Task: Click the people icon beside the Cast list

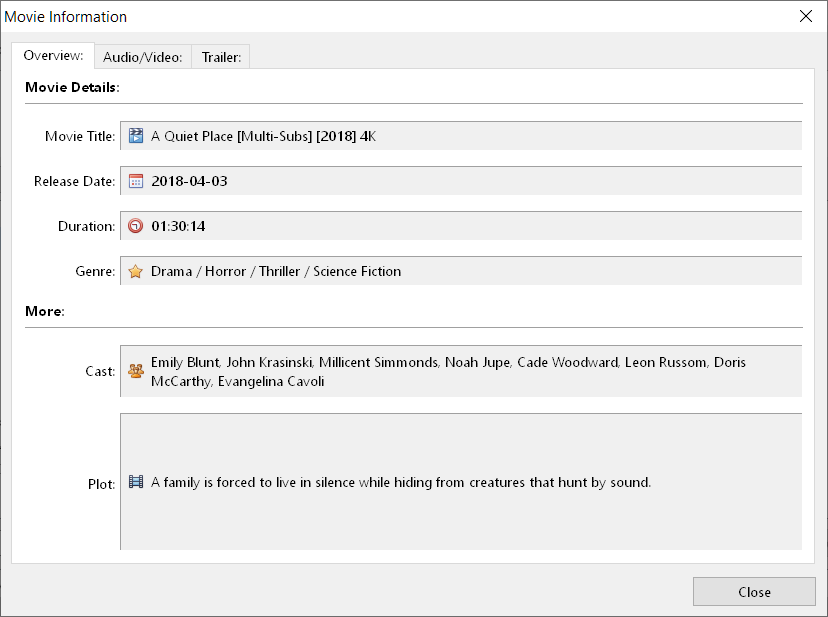Action: 135,370
